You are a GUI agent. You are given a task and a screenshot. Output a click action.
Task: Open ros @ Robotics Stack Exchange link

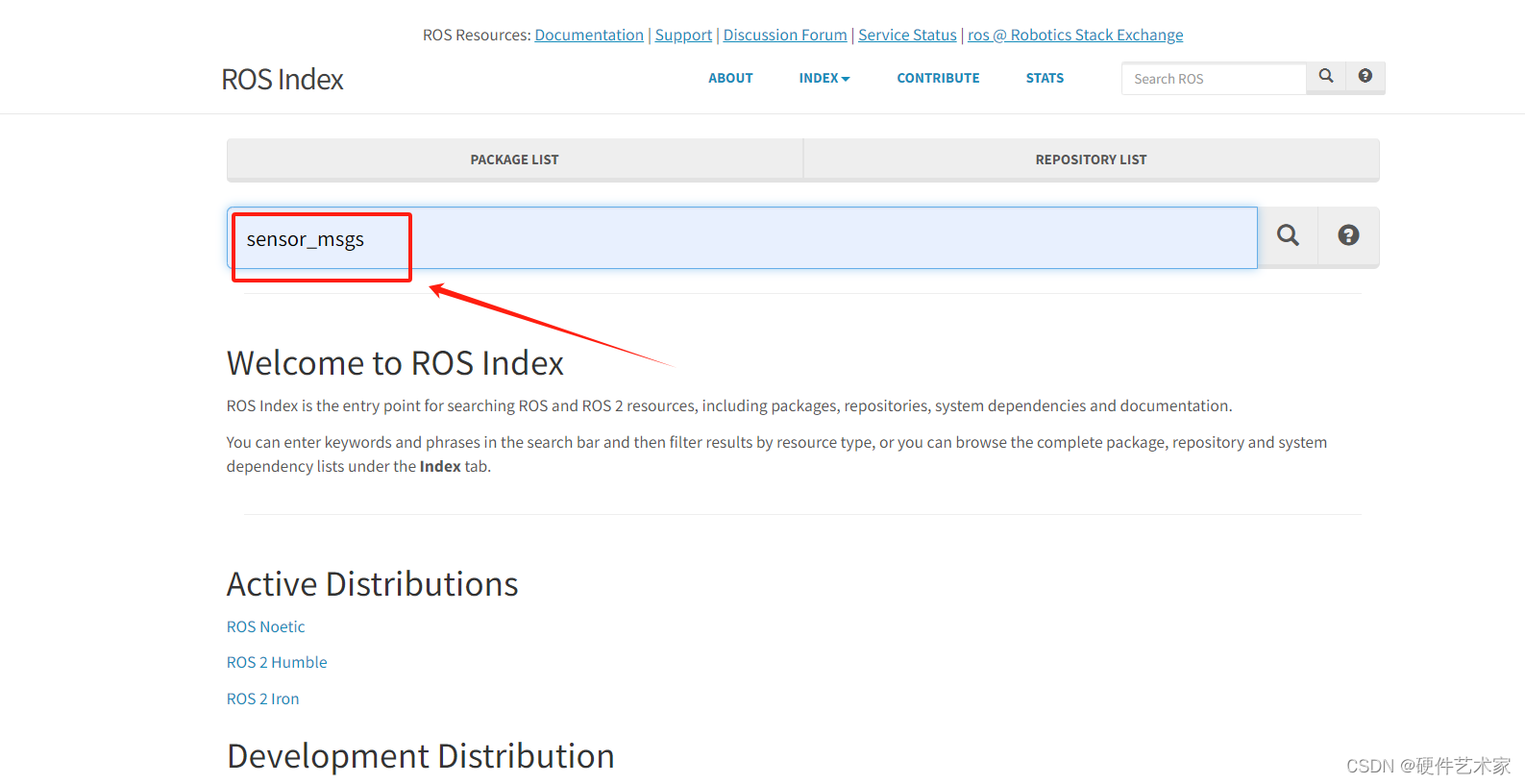point(1075,35)
